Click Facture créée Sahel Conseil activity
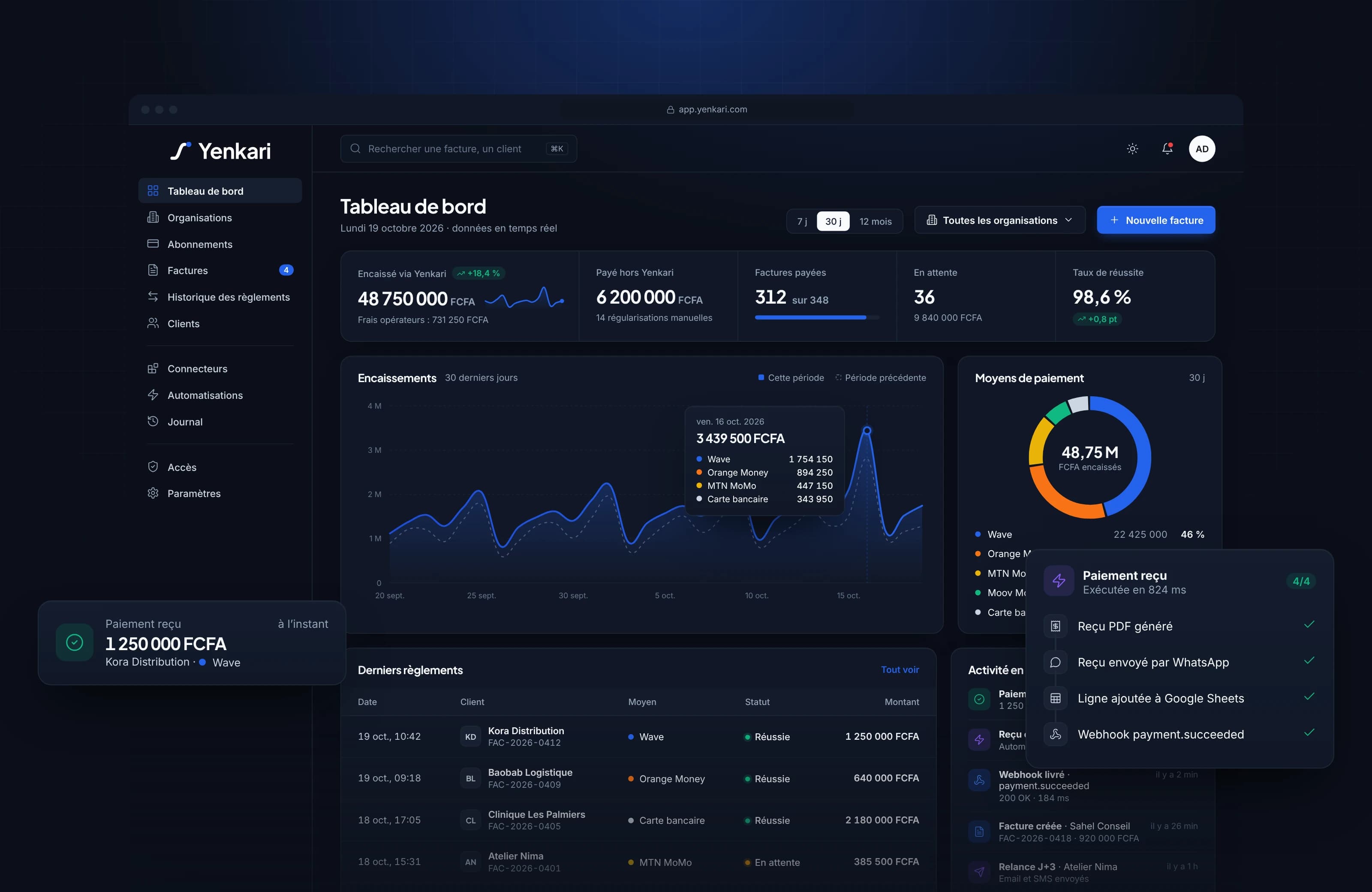 point(1083,832)
